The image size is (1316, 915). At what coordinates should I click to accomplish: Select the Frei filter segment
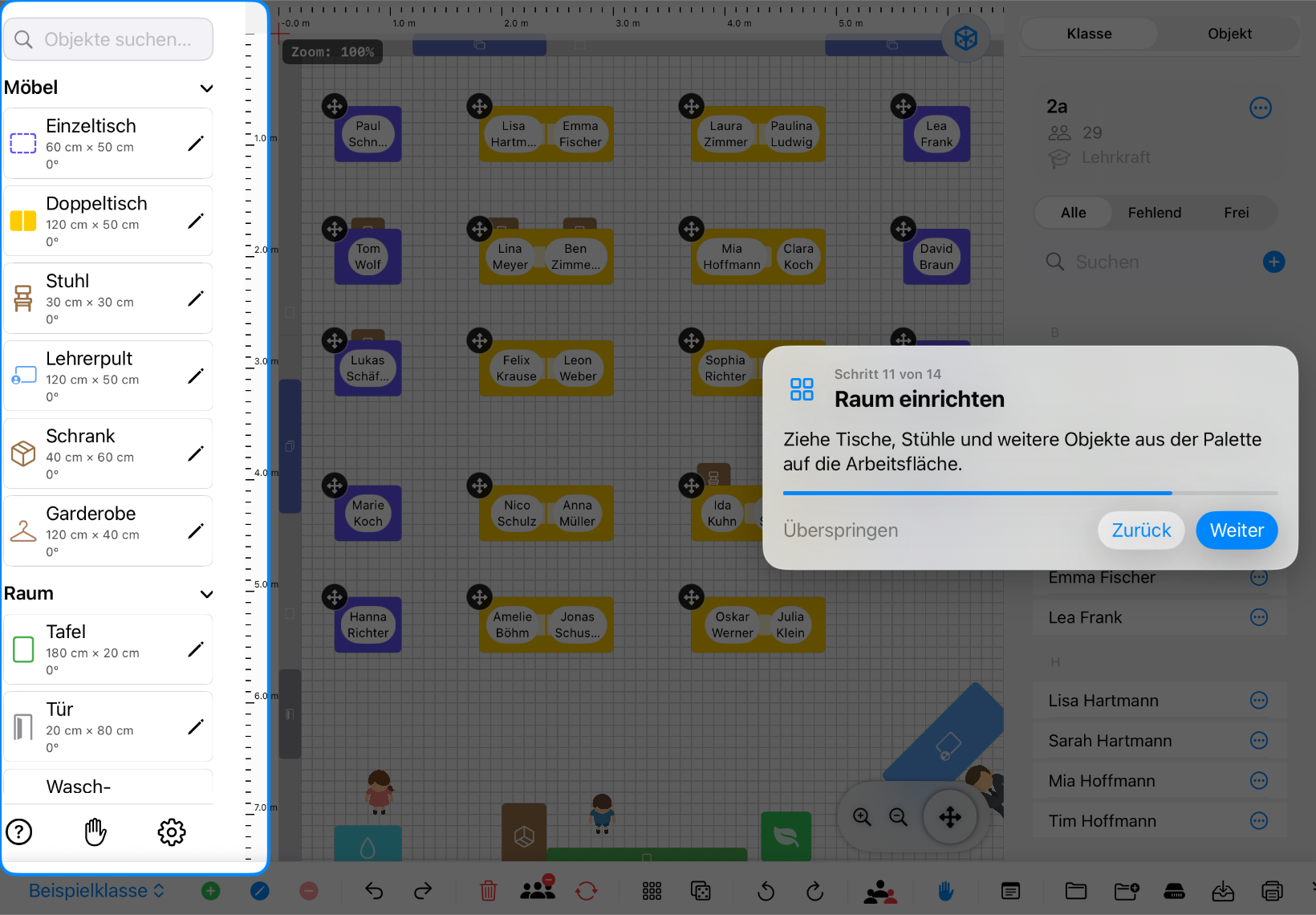(1237, 213)
